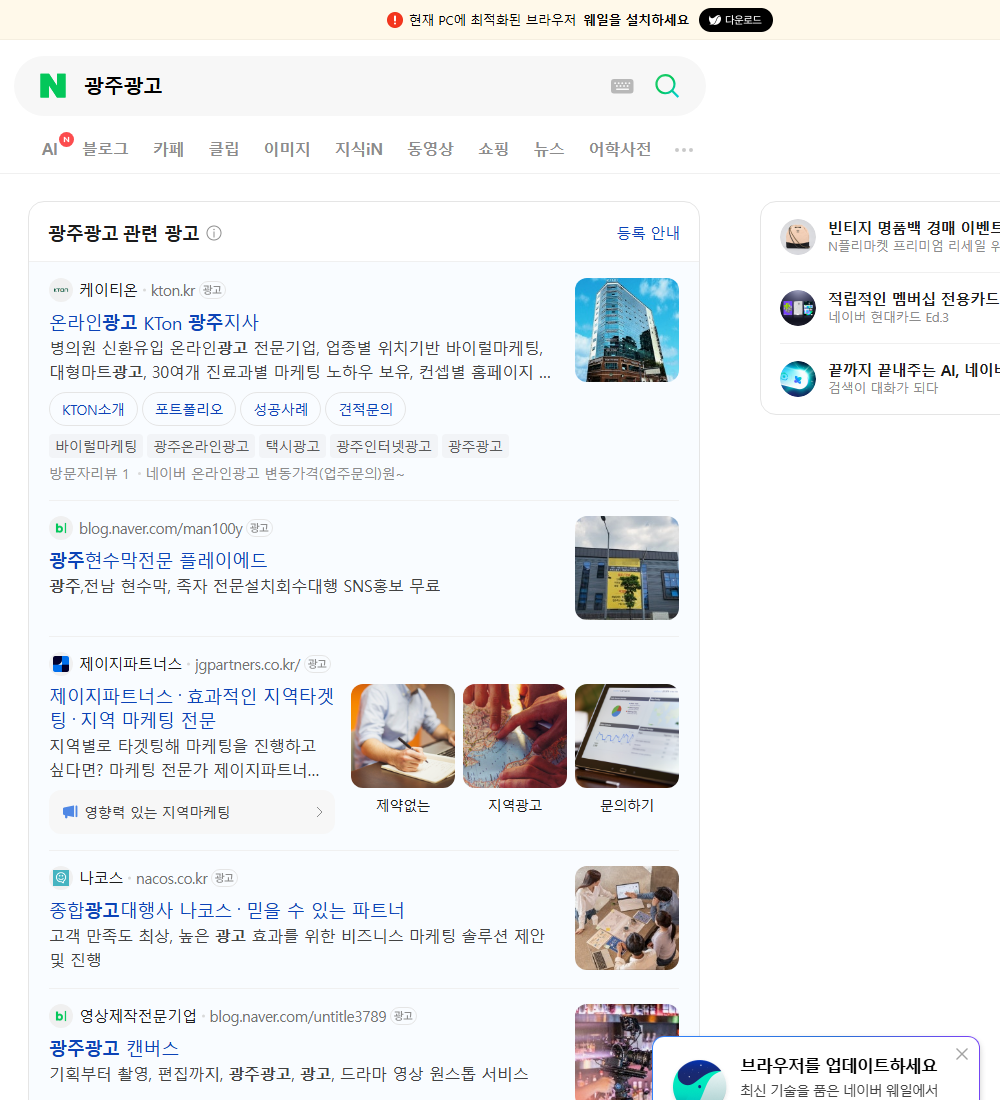
Task: Select the 광주광고 keyword tag
Action: pyautogui.click(x=475, y=446)
